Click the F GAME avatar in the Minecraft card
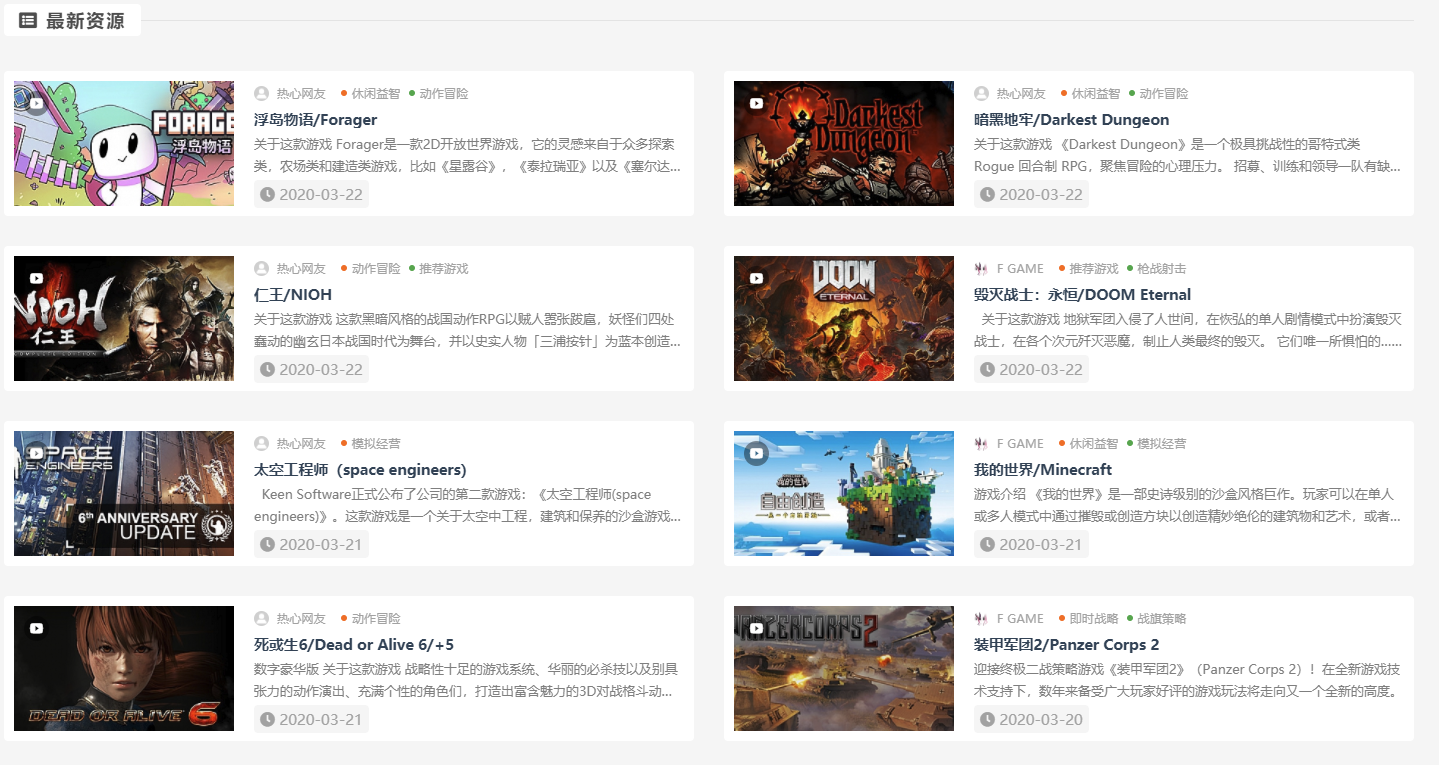This screenshot has width=1439, height=765. coord(982,444)
